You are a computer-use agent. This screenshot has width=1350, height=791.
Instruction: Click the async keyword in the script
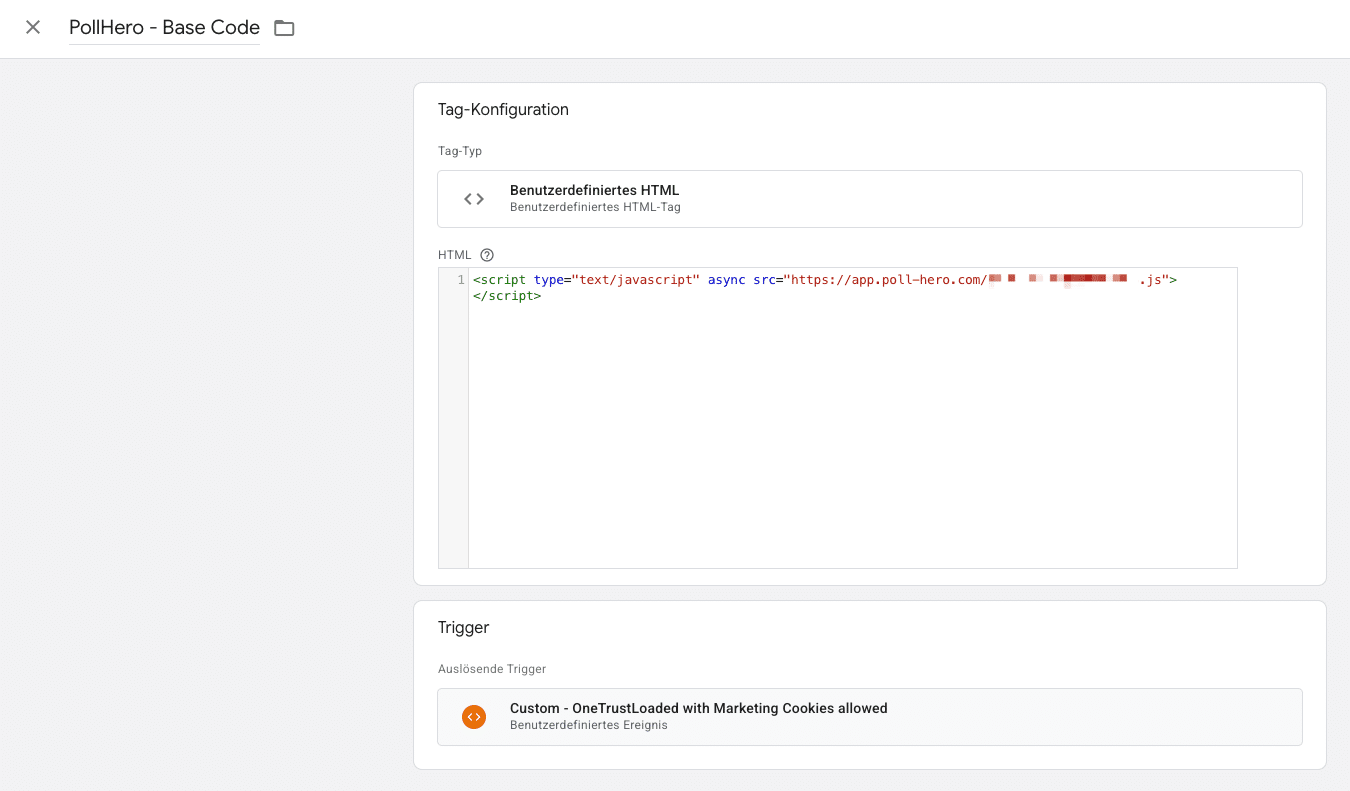point(726,280)
